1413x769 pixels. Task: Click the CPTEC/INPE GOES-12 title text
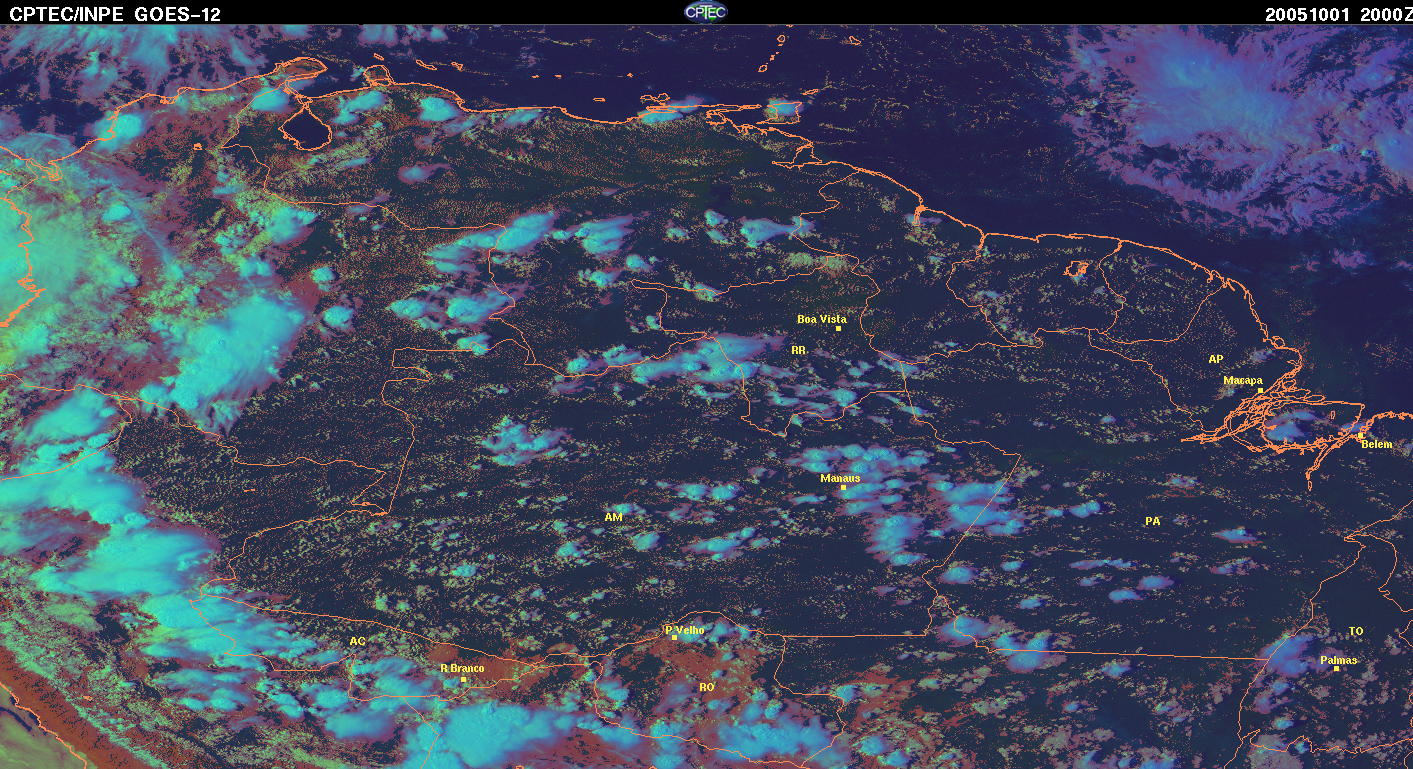click(x=115, y=14)
